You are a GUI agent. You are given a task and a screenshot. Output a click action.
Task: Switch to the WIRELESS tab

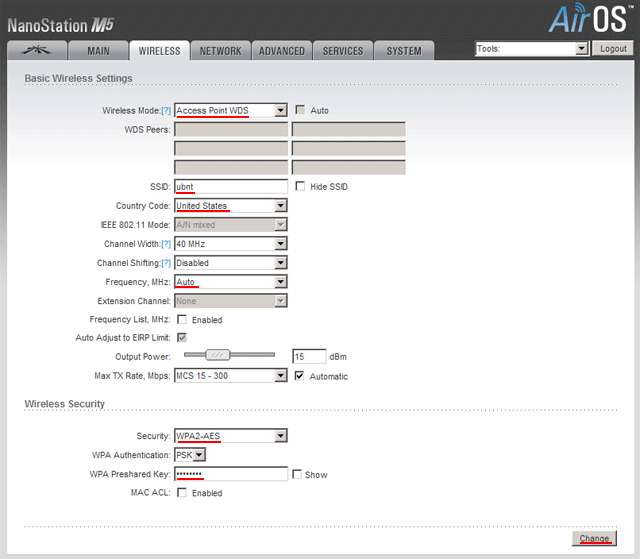pyautogui.click(x=160, y=51)
